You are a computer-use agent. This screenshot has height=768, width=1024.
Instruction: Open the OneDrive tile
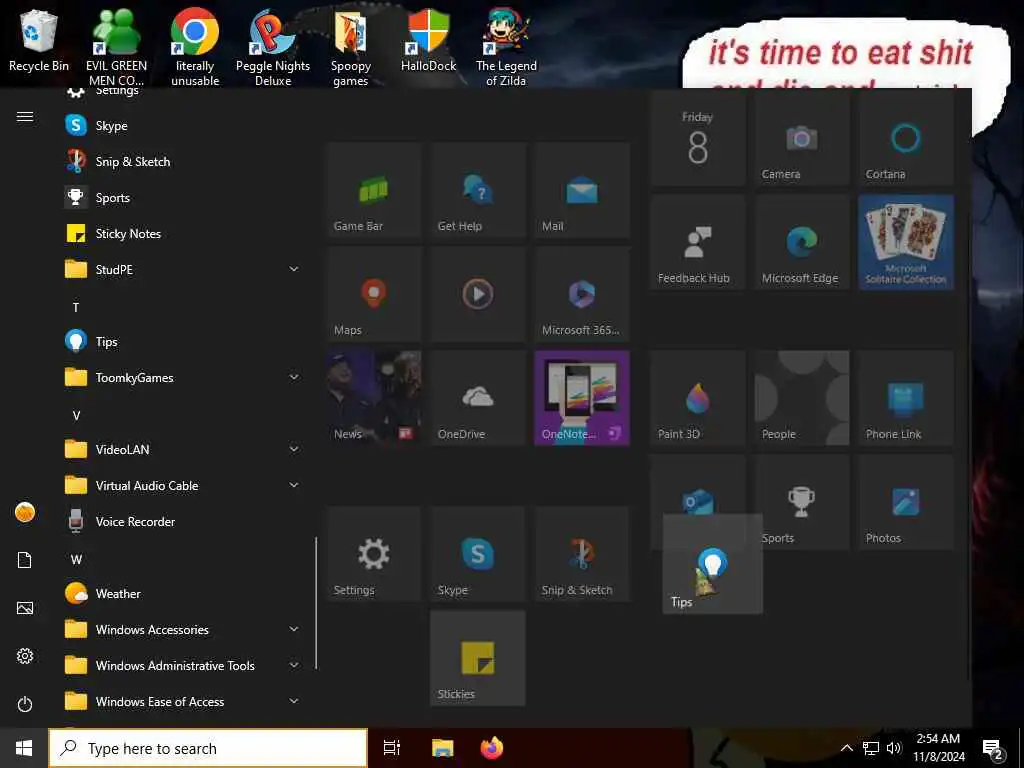(x=478, y=398)
